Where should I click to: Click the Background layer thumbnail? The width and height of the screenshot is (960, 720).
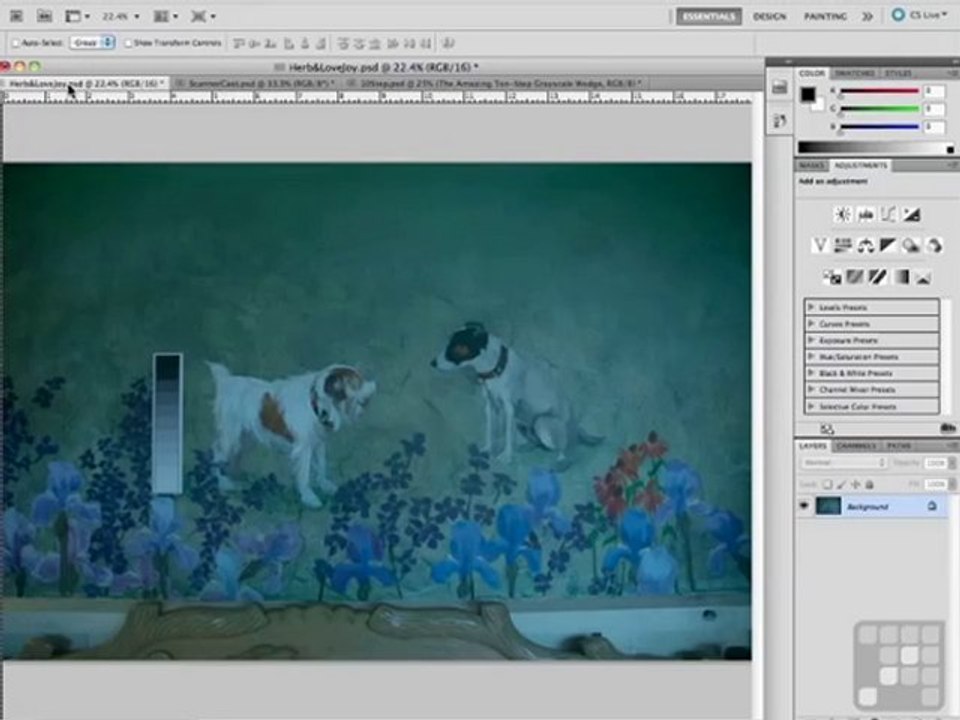[828, 506]
